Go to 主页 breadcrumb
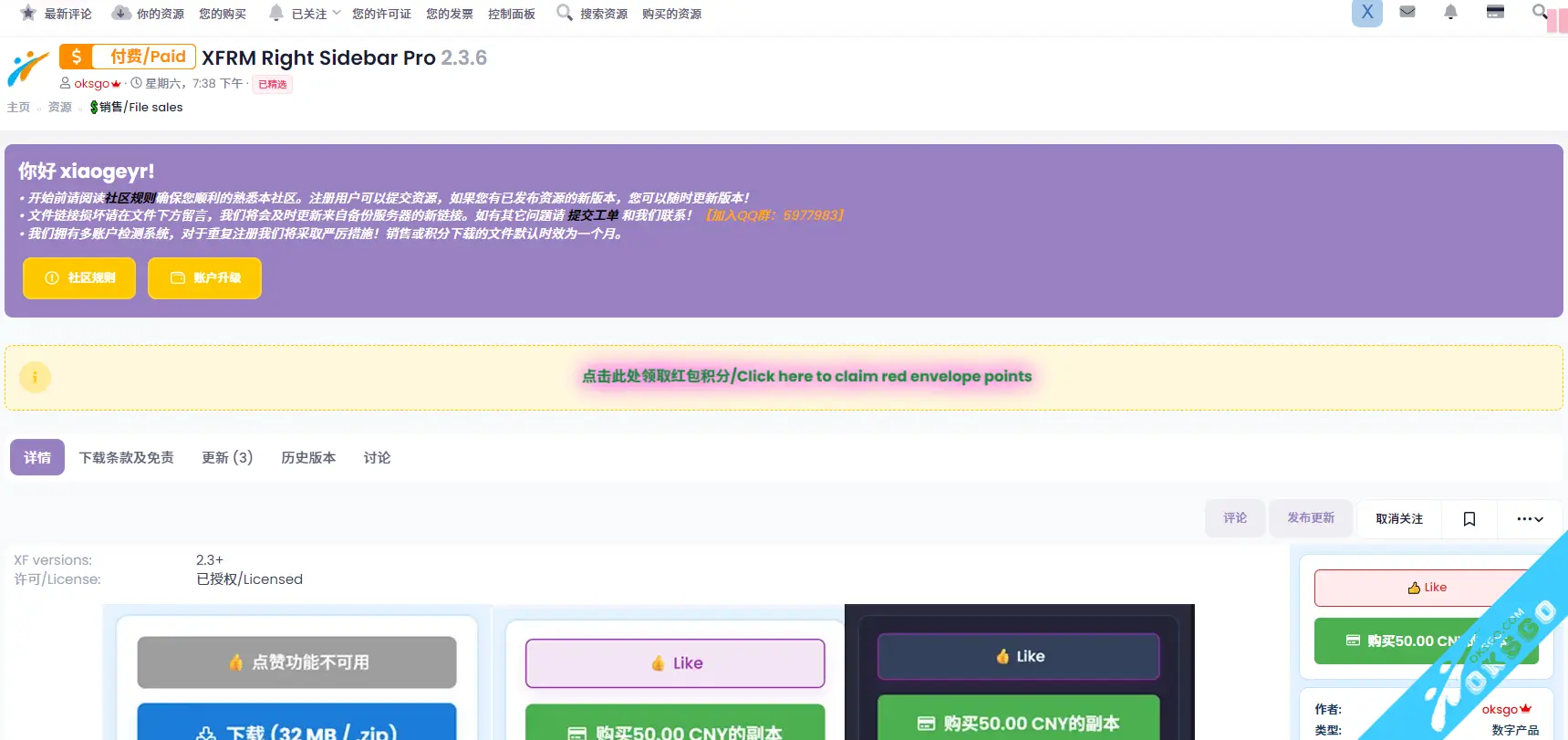This screenshot has height=740, width=1568. [18, 107]
